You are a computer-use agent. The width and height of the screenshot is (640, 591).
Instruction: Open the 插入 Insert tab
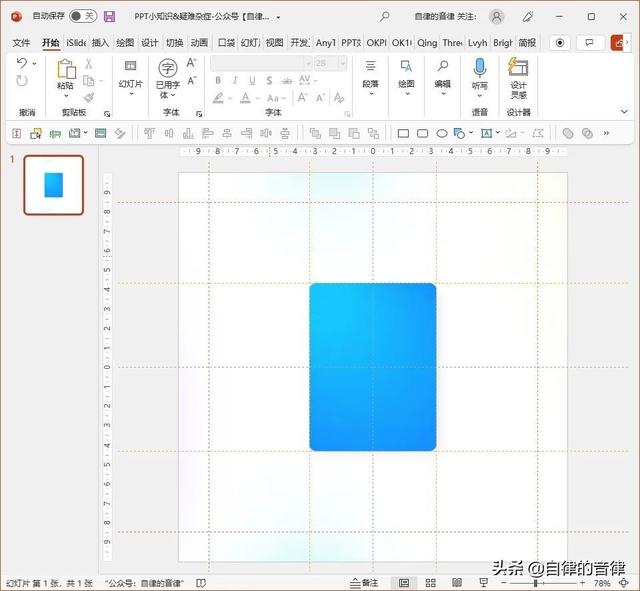click(100, 42)
